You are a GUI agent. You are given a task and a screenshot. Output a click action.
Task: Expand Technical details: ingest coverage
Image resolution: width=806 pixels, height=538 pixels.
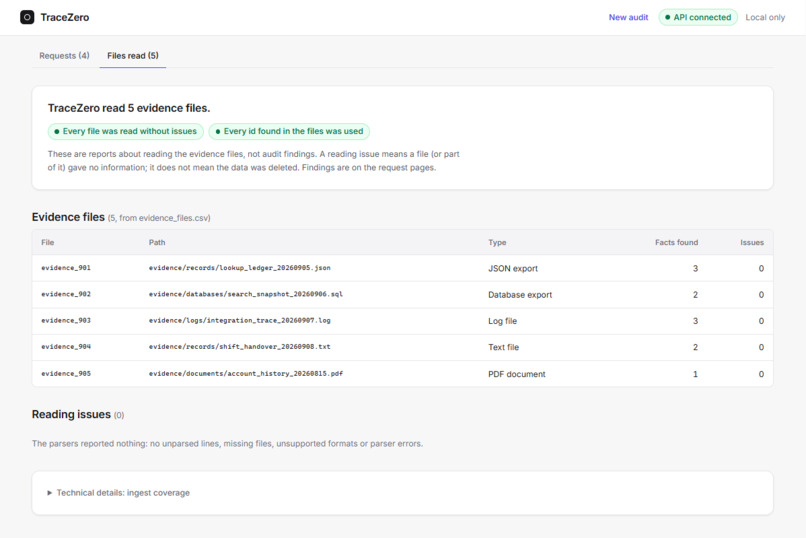119,492
